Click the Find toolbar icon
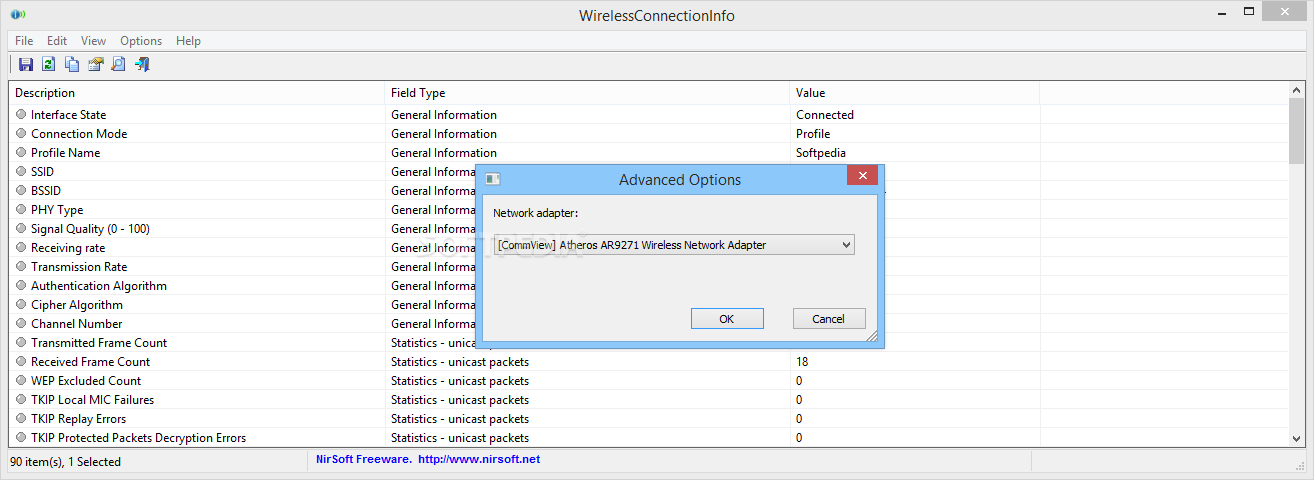Viewport: 1314px width, 480px height. click(x=118, y=65)
